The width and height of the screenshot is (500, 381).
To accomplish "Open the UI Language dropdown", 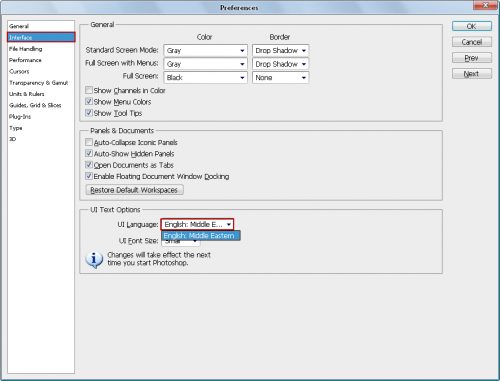I will pyautogui.click(x=197, y=224).
